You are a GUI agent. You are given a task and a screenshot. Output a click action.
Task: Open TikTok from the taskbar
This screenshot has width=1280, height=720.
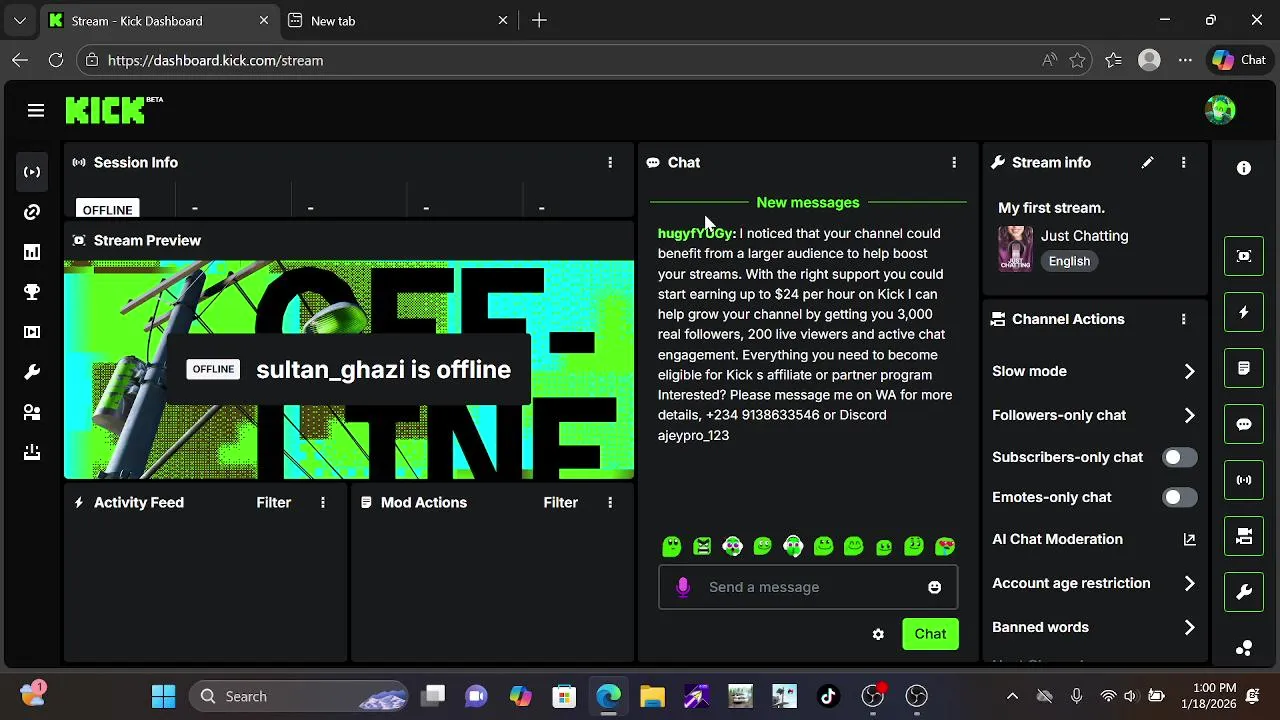(x=828, y=696)
